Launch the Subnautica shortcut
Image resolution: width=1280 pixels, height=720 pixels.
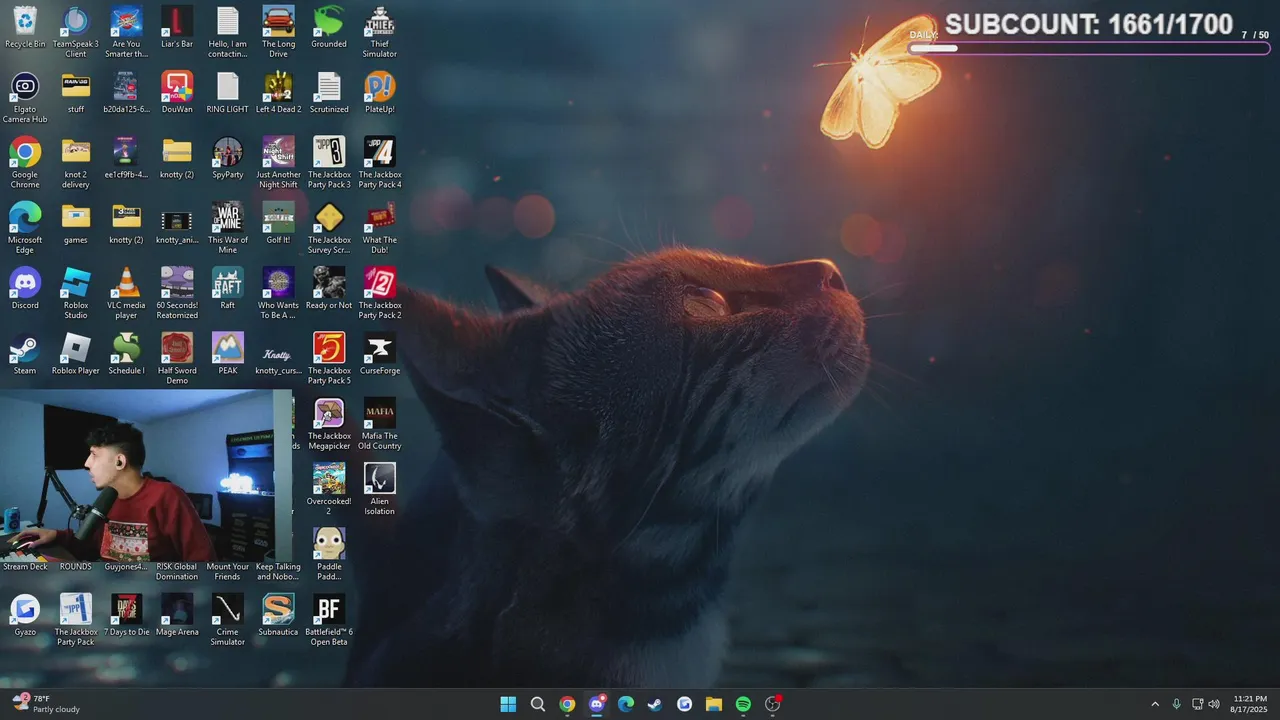point(278,615)
